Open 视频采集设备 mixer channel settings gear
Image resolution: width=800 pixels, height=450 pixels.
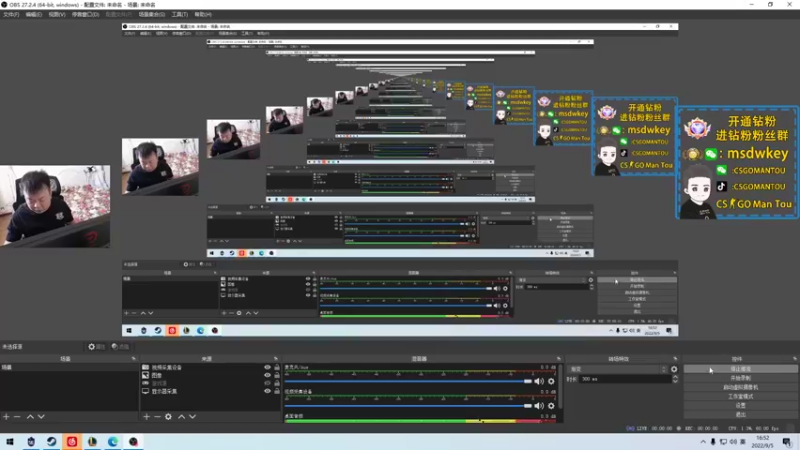(551, 406)
